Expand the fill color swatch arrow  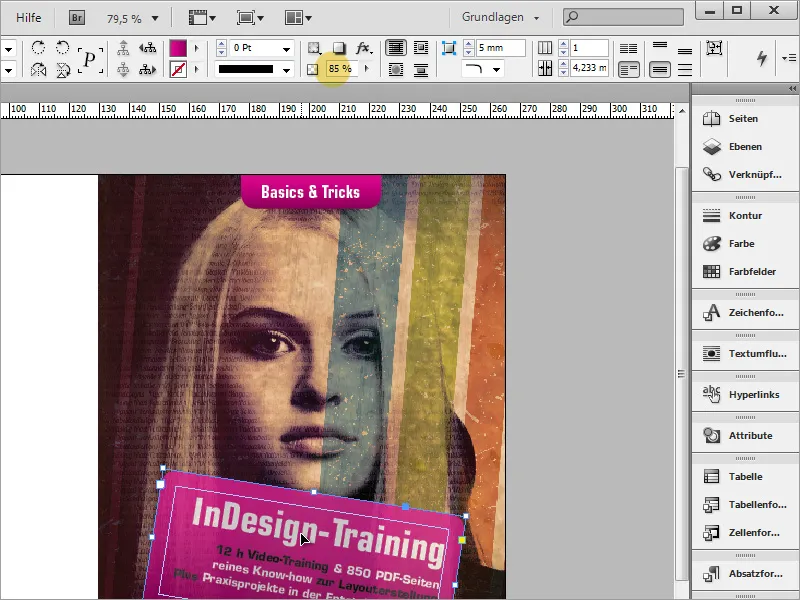[196, 48]
